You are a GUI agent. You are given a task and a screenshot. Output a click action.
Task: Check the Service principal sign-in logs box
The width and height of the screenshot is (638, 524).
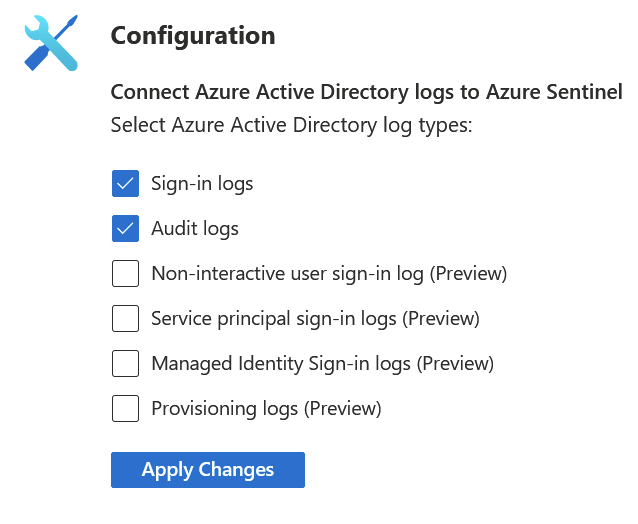[125, 319]
